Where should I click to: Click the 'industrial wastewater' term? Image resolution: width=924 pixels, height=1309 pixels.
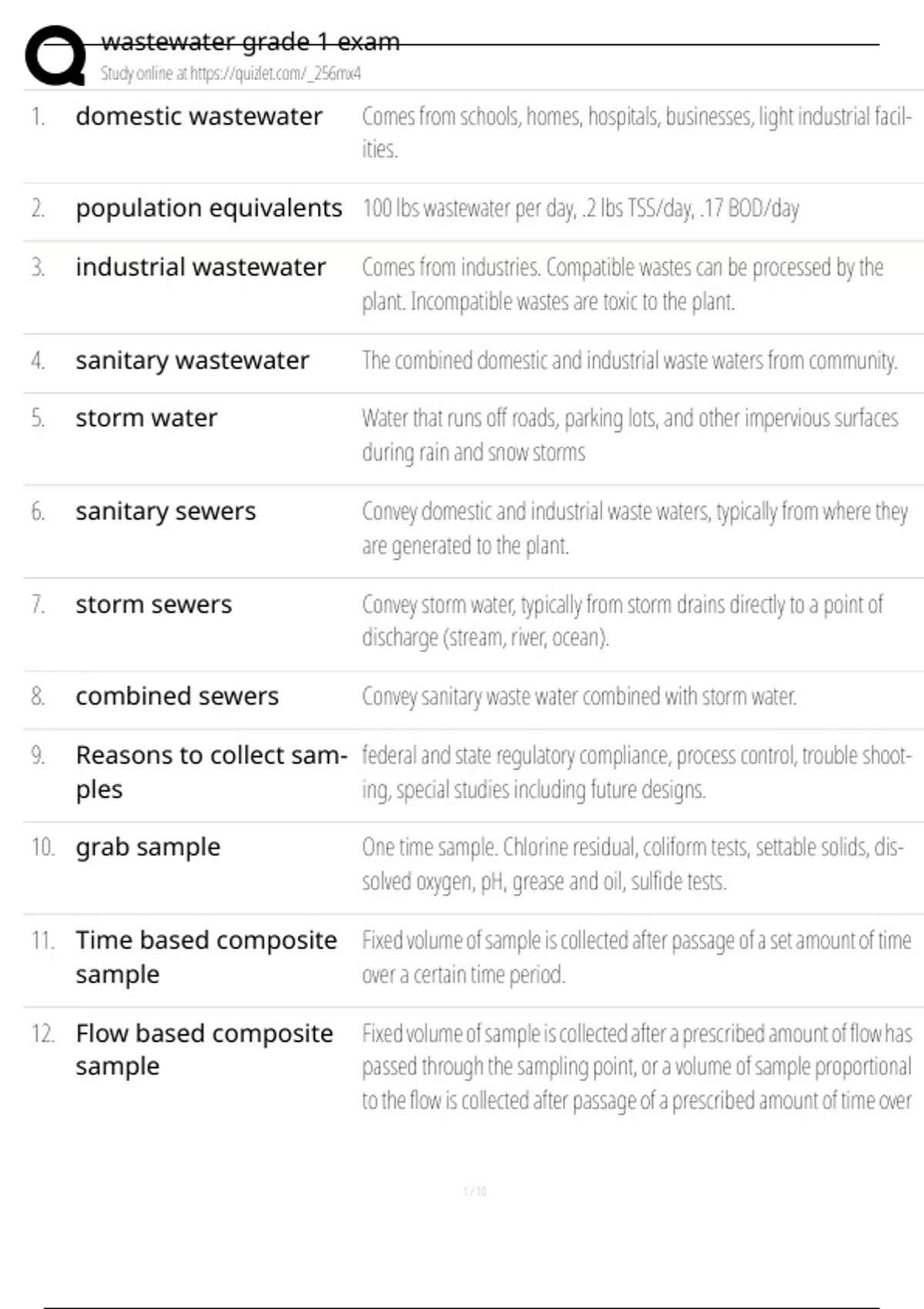tap(200, 267)
